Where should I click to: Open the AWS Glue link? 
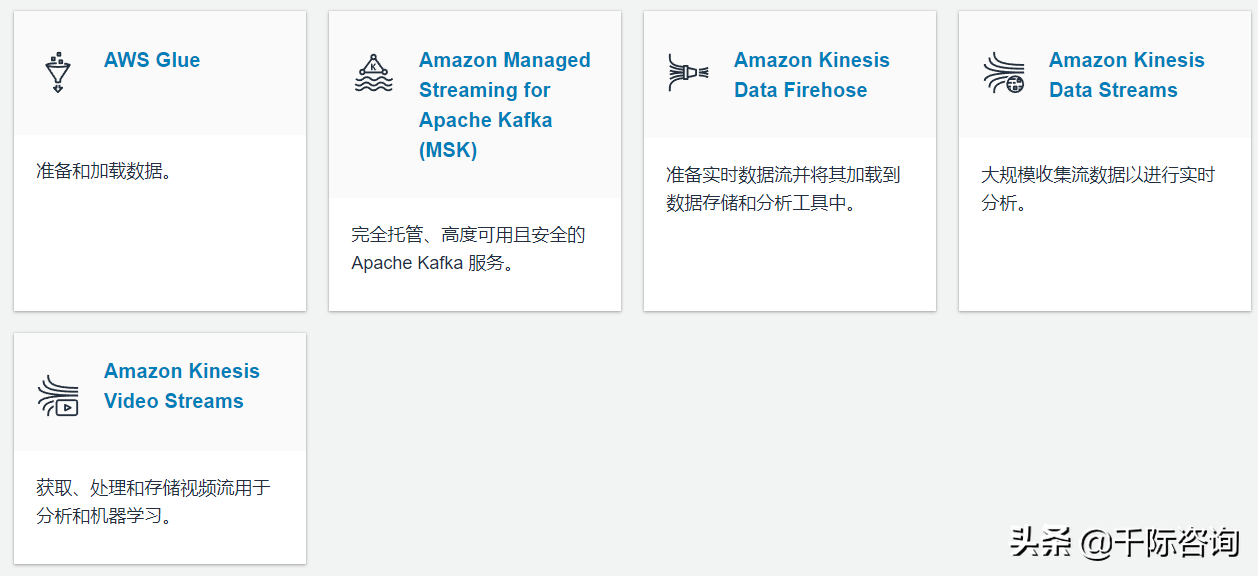(x=152, y=60)
